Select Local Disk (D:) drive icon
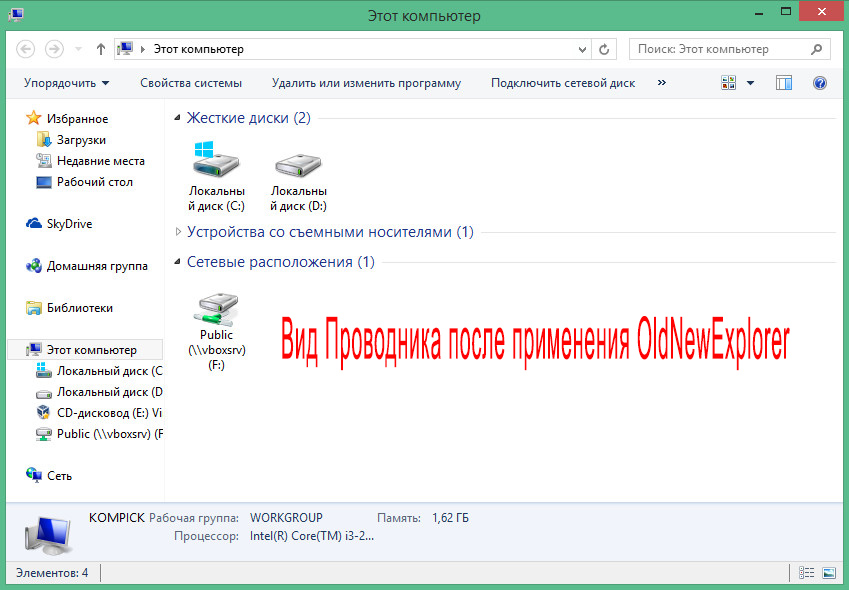Viewport: 849px width, 590px height. (298, 176)
